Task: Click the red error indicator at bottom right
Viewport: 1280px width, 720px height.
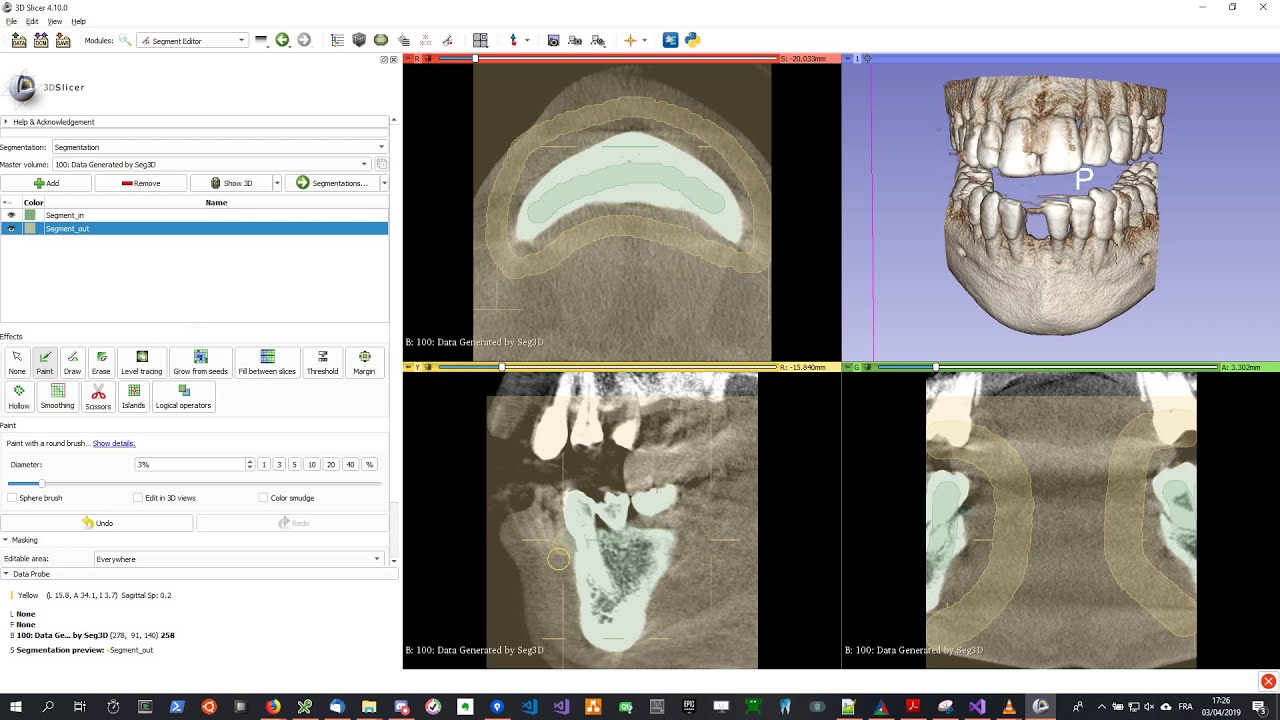Action: tap(1268, 682)
